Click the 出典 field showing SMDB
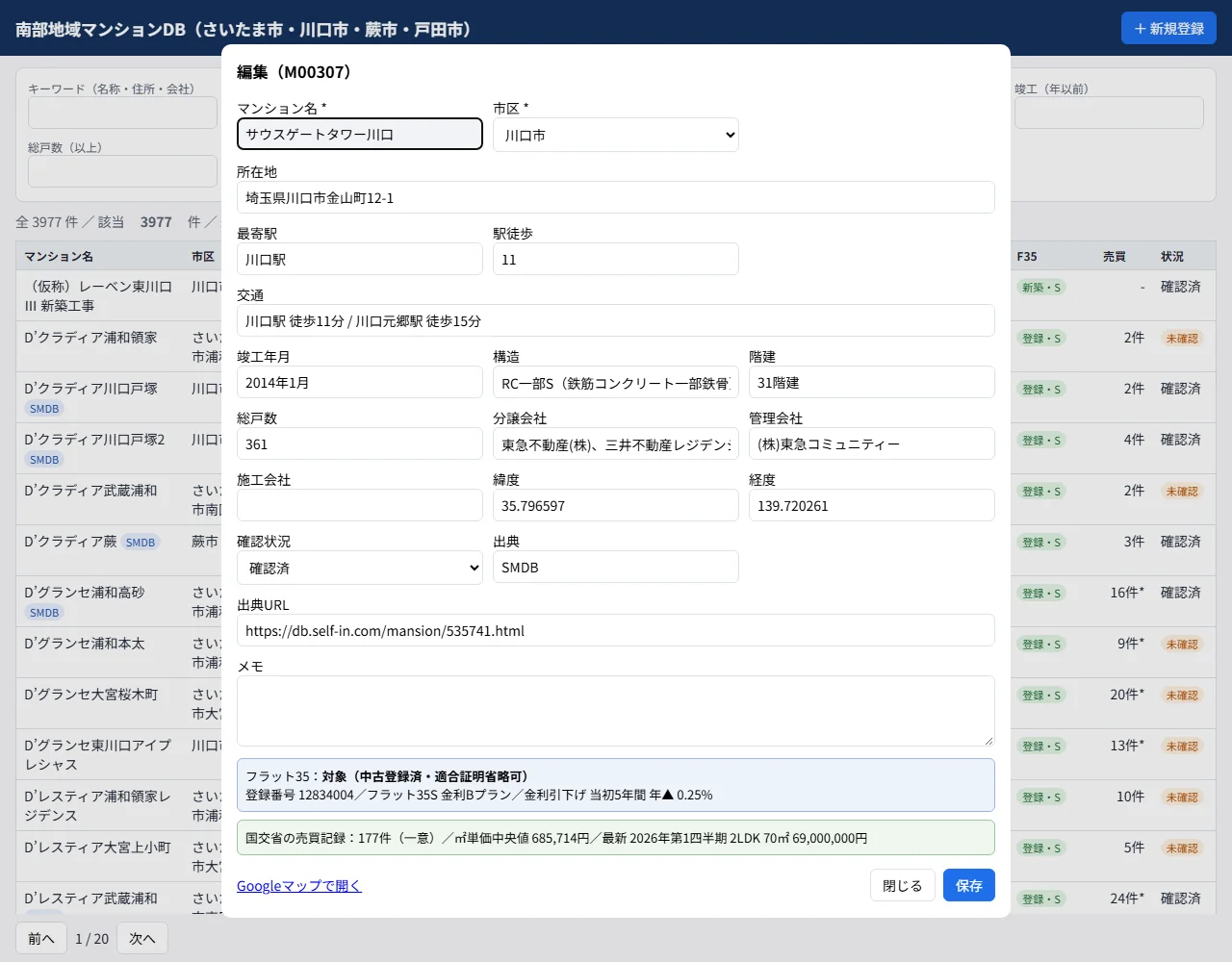Image resolution: width=1232 pixels, height=962 pixels. coord(616,567)
